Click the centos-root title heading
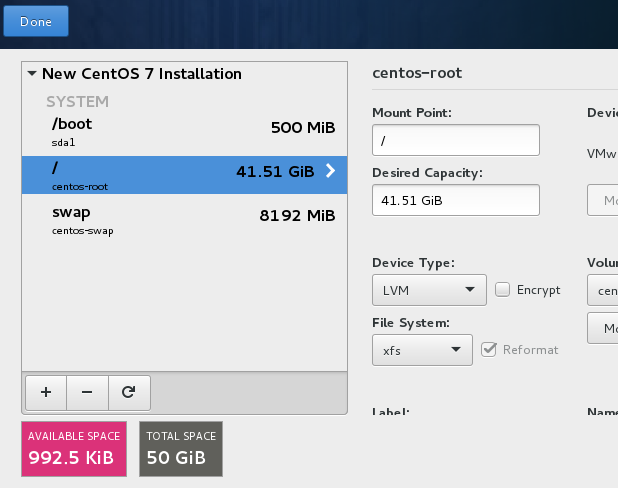Screen dimensions: 618x488 click(417, 73)
